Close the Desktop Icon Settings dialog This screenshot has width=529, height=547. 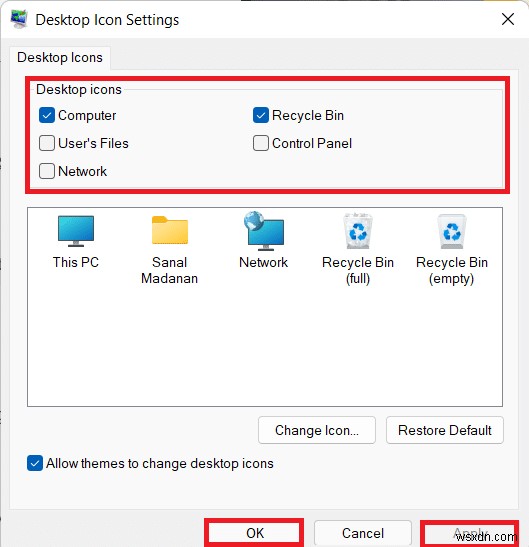pyautogui.click(x=508, y=20)
